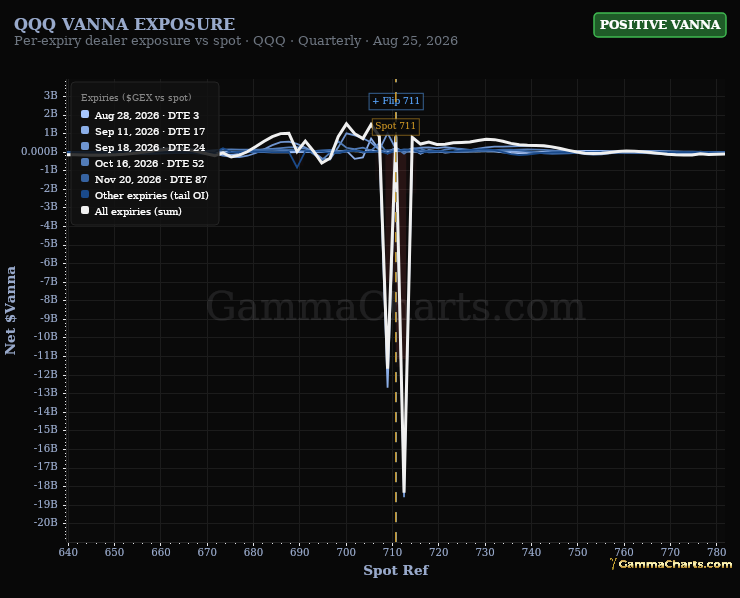Click the '+ Flip 711' annotation label

click(x=396, y=101)
